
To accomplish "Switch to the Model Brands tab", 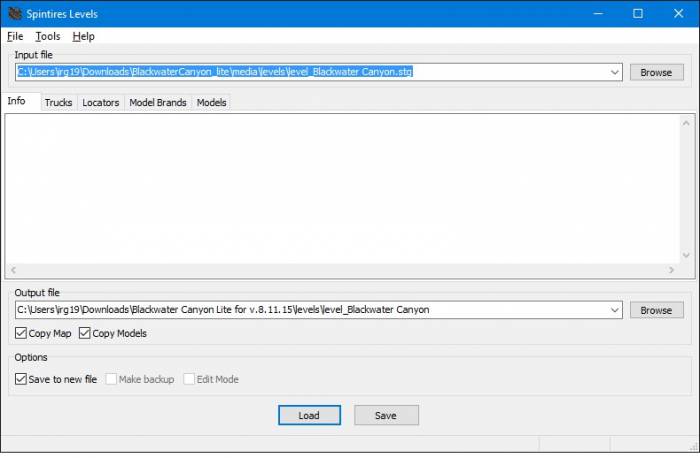I will click(x=158, y=103).
